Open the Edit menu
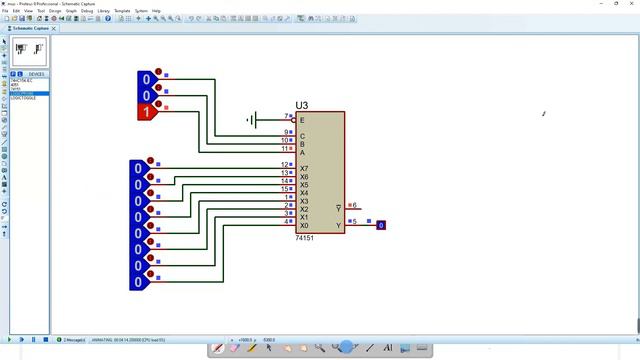Image resolution: width=640 pixels, height=360 pixels. (16, 11)
